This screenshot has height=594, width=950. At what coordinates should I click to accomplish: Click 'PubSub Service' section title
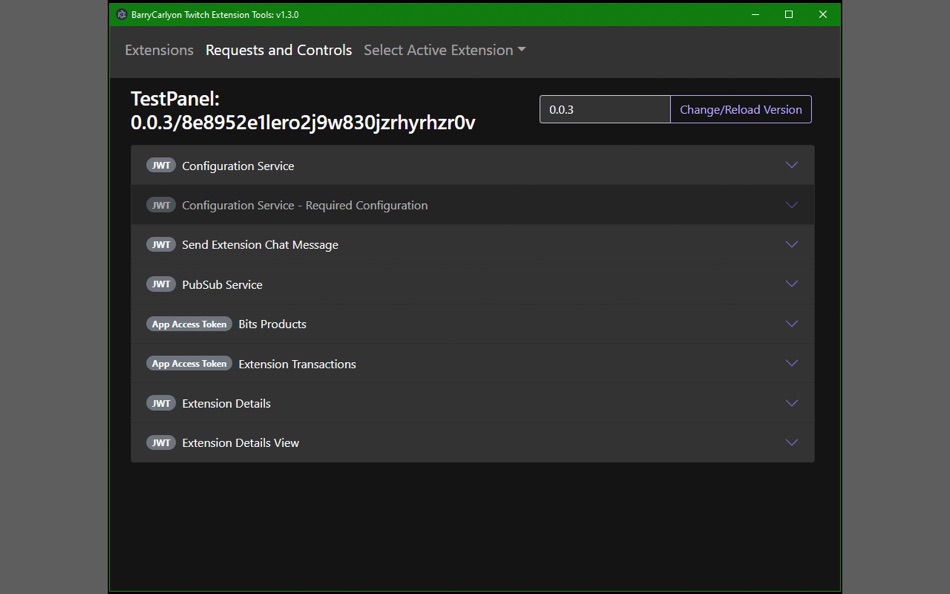(222, 285)
